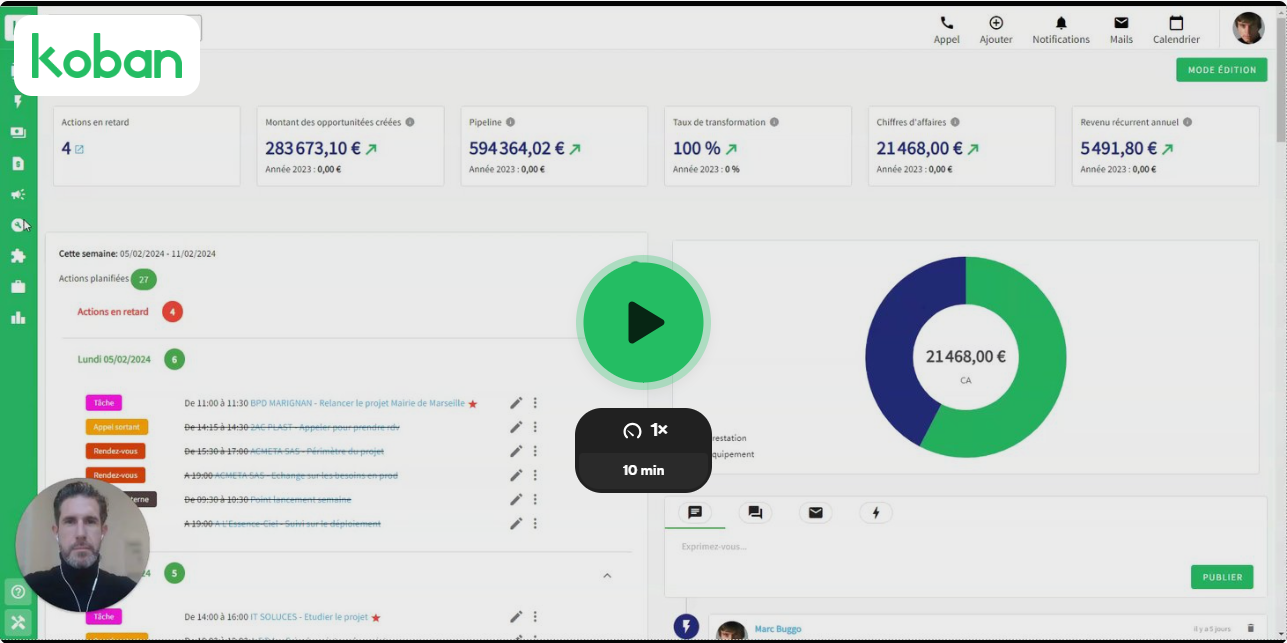Screen dimensions: 1287x643
Task: Change the 1× playback speed
Action: click(644, 430)
